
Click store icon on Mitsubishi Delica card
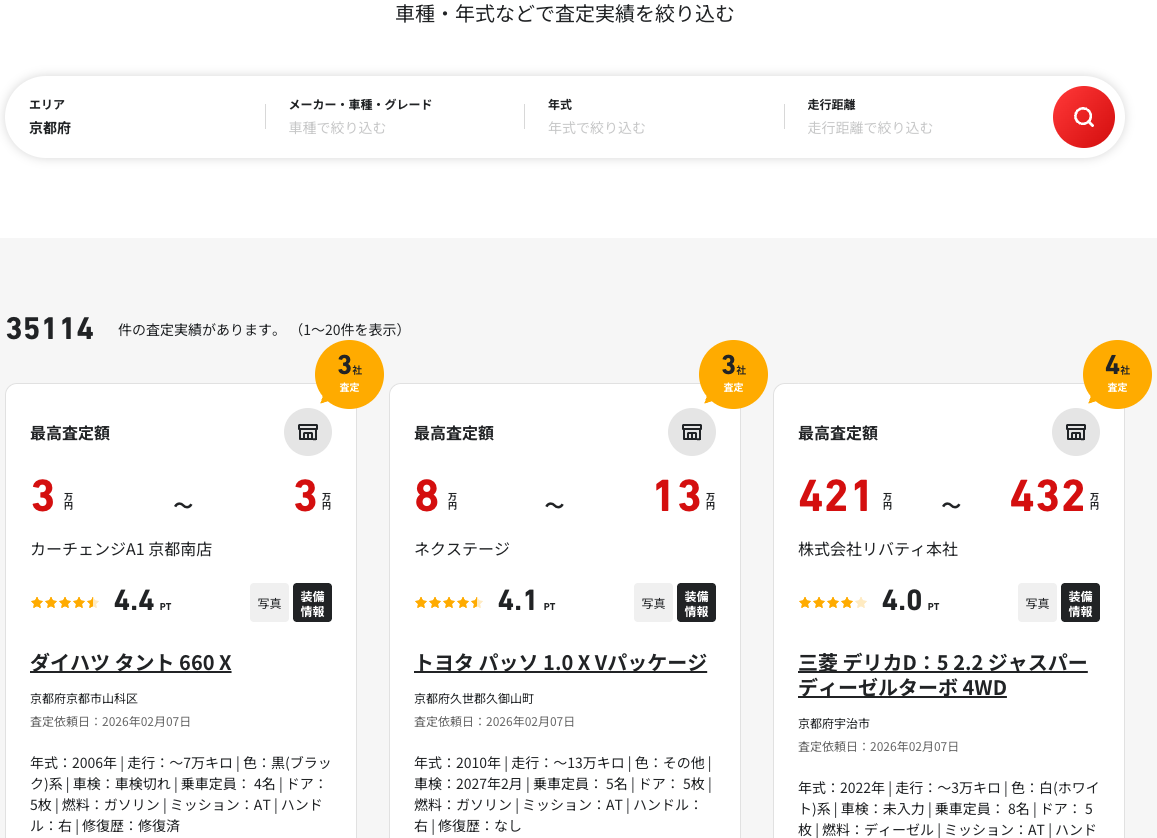click(x=1076, y=432)
